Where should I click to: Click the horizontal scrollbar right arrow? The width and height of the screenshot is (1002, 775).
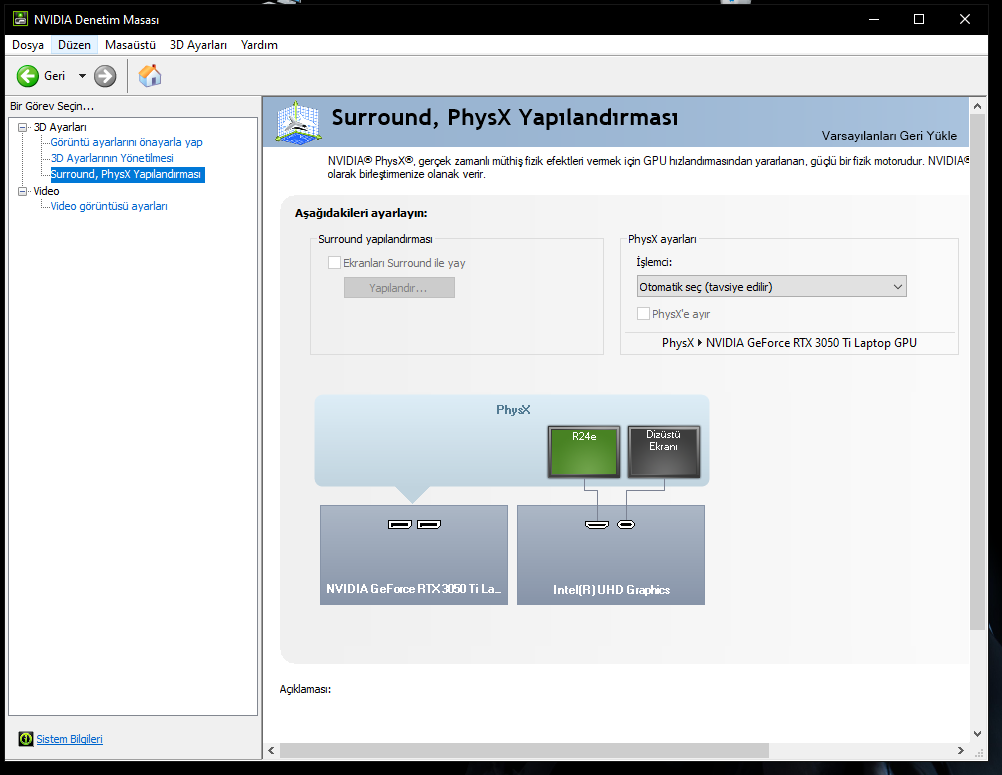pyautogui.click(x=960, y=750)
